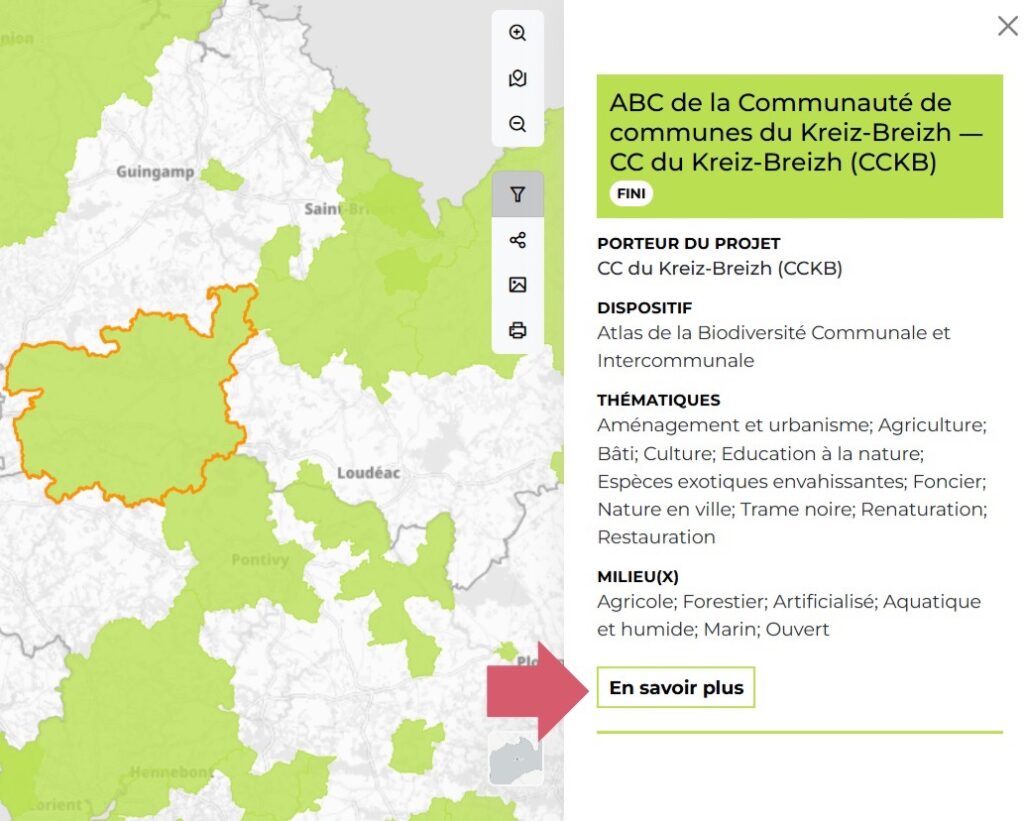Zoom in on the map
Image resolution: width=1024 pixels, height=821 pixels.
pos(517,33)
